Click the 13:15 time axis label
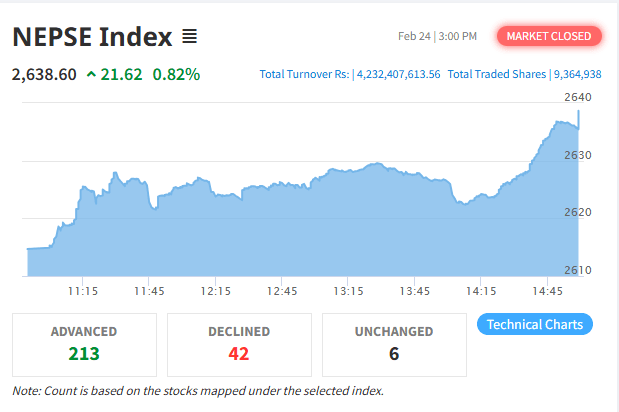This screenshot has width=619, height=412. [x=348, y=291]
